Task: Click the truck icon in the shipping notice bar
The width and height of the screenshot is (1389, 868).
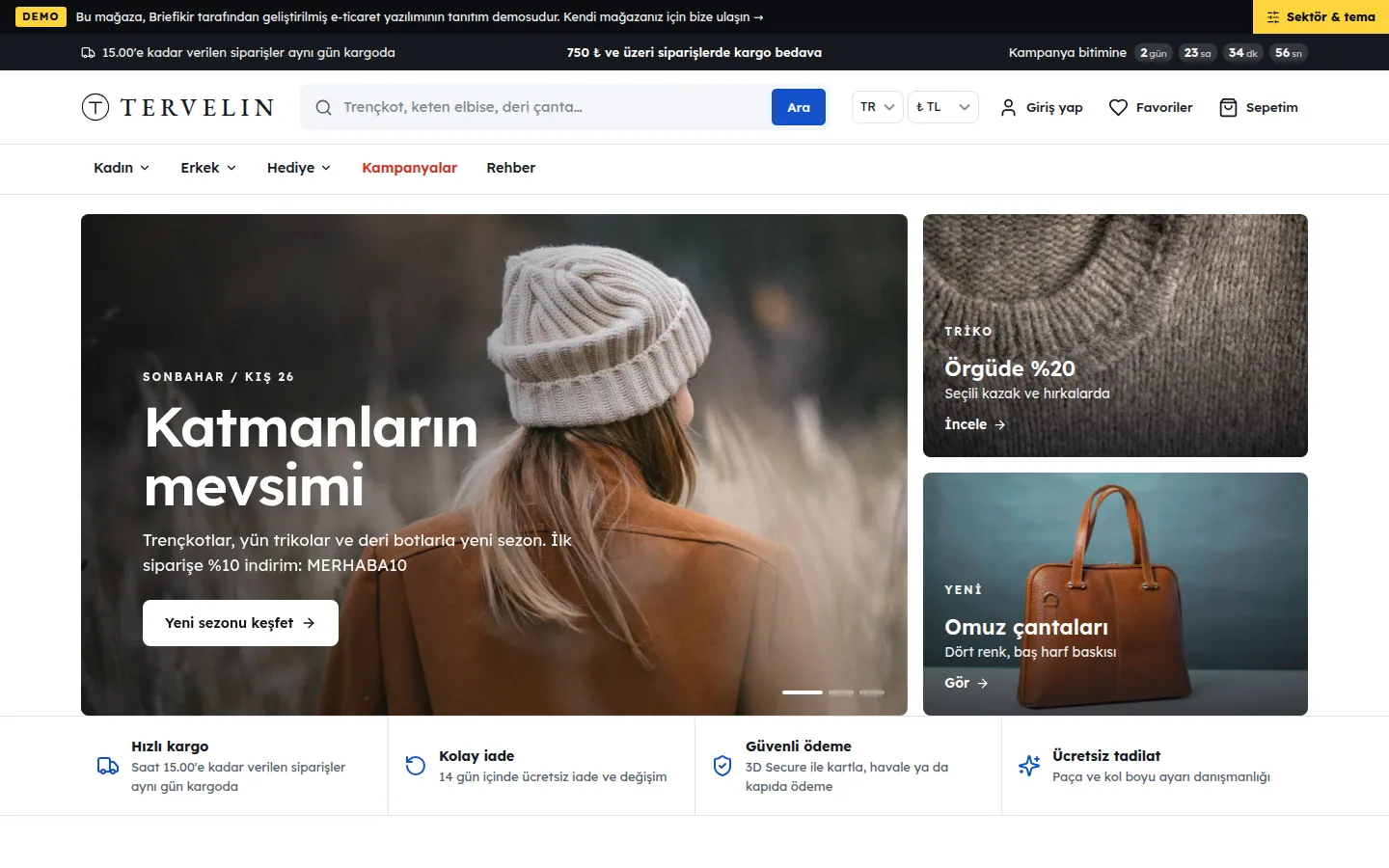Action: pos(88,53)
